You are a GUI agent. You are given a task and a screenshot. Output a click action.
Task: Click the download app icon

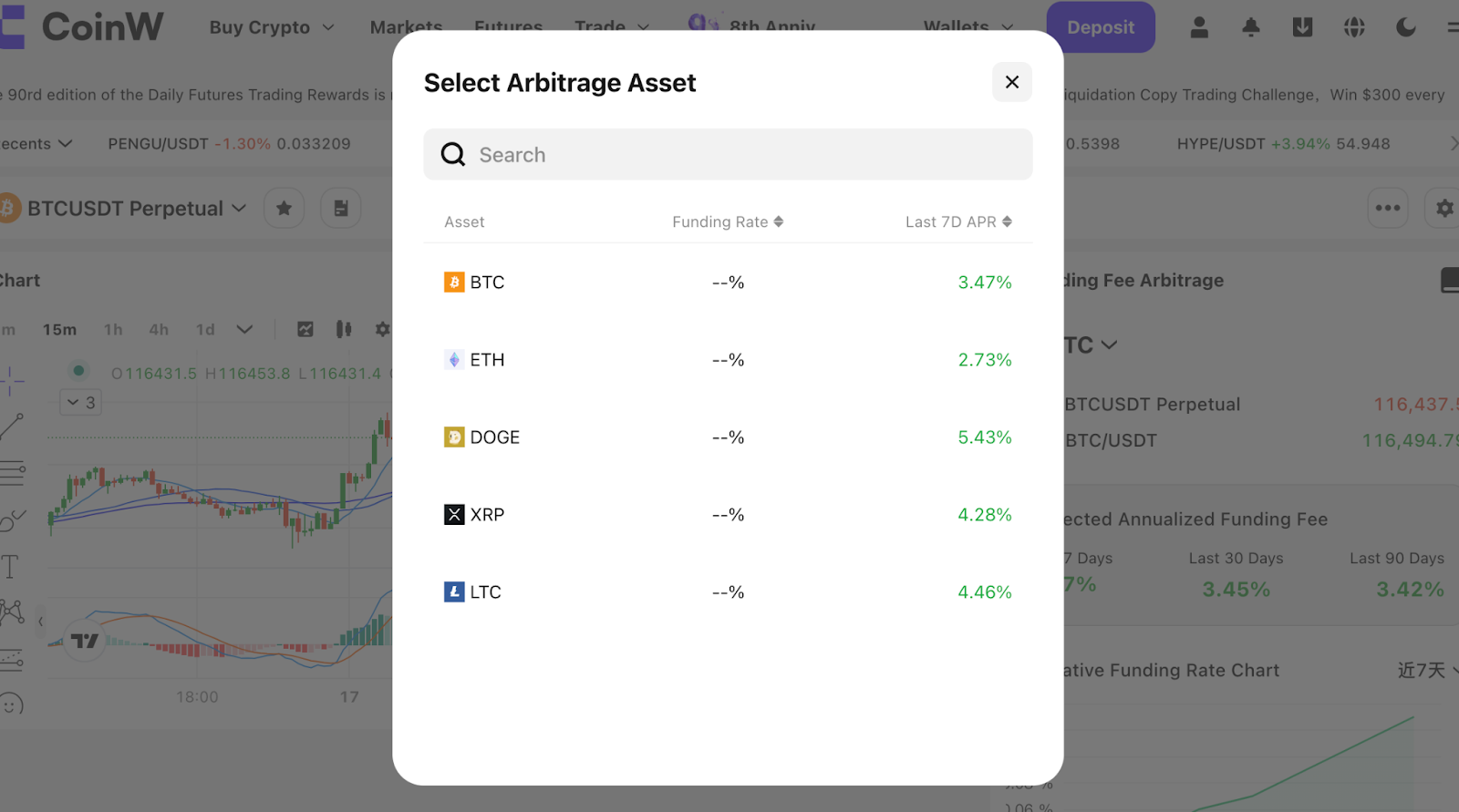1302,27
